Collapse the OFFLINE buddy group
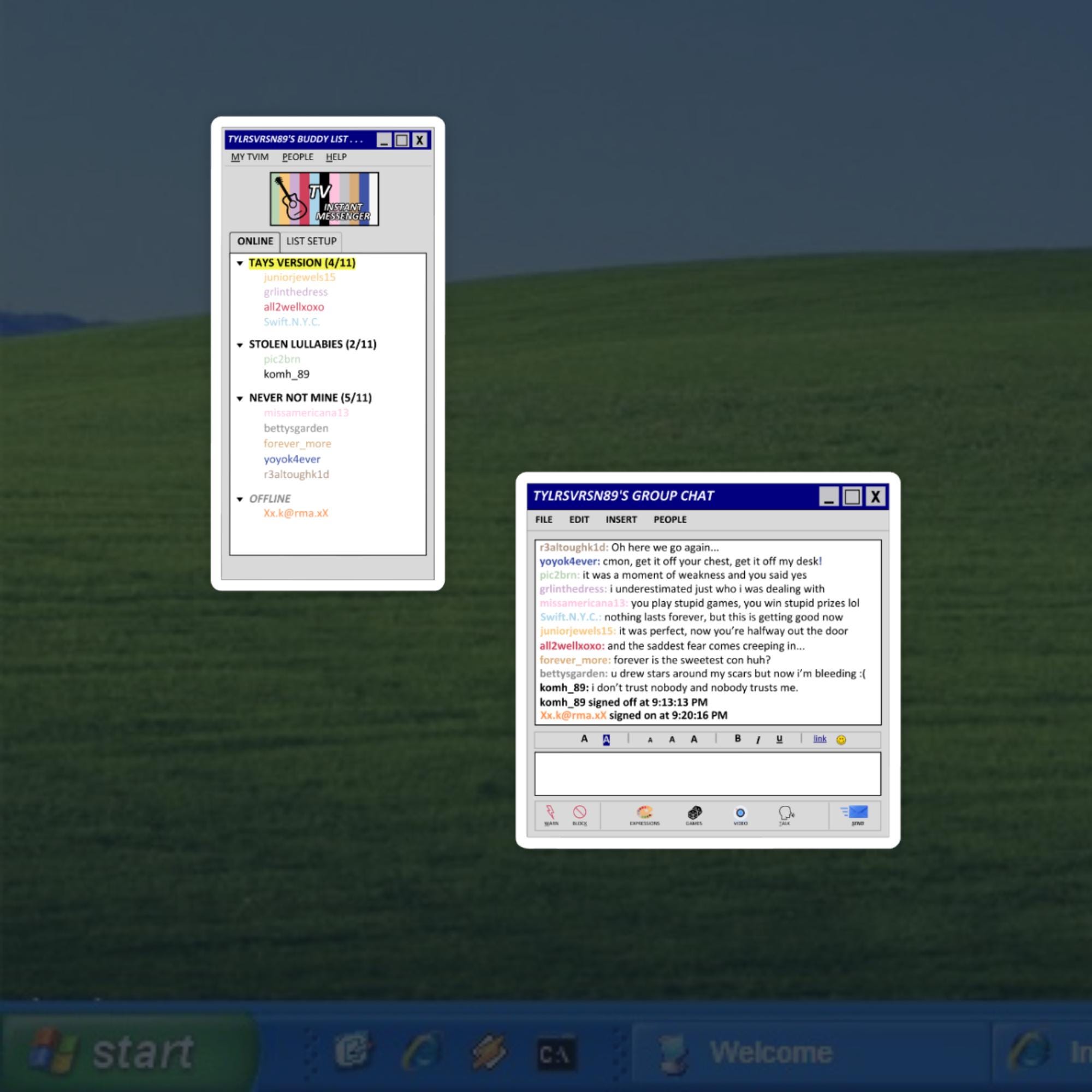Screen dimensions: 1092x1092 point(240,499)
